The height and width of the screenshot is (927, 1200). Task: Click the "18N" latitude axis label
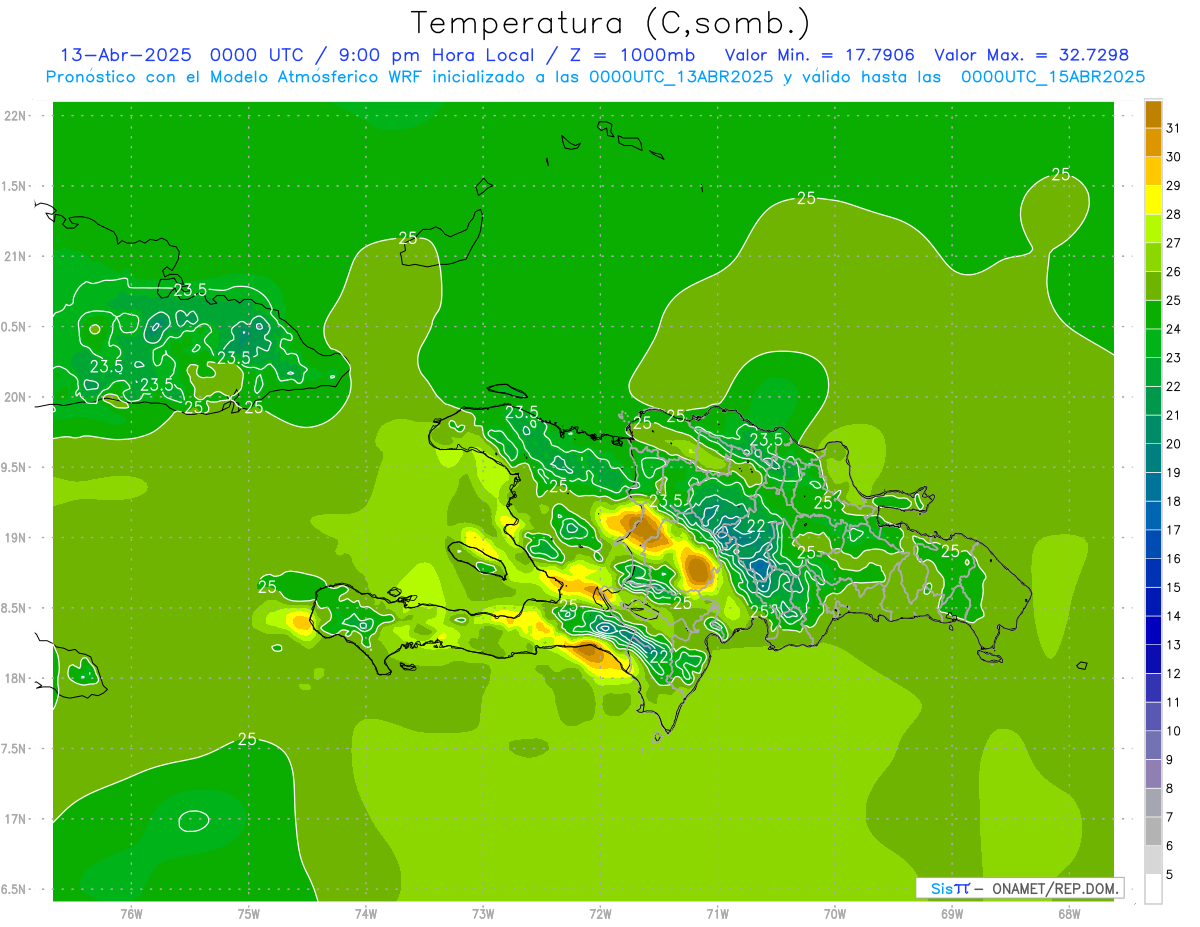(17, 678)
